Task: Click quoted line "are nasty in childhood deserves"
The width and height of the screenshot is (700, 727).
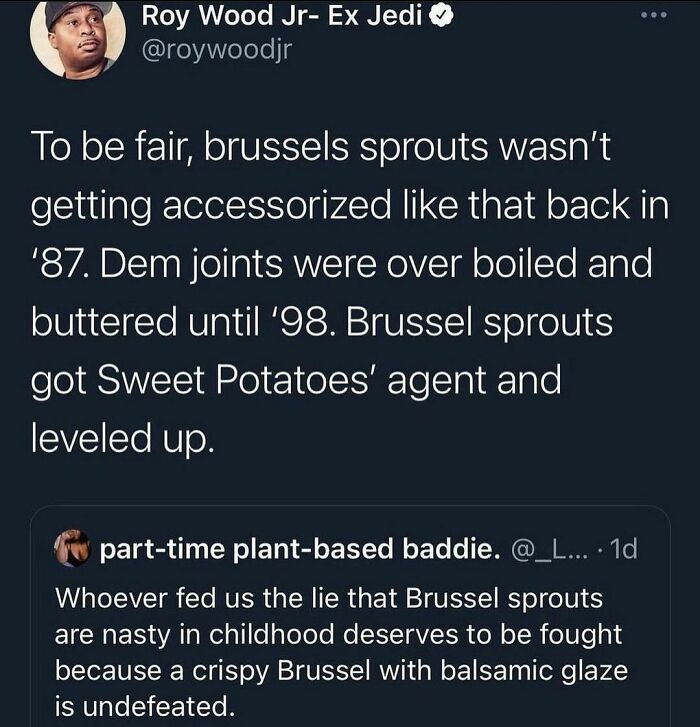Action: (x=339, y=633)
